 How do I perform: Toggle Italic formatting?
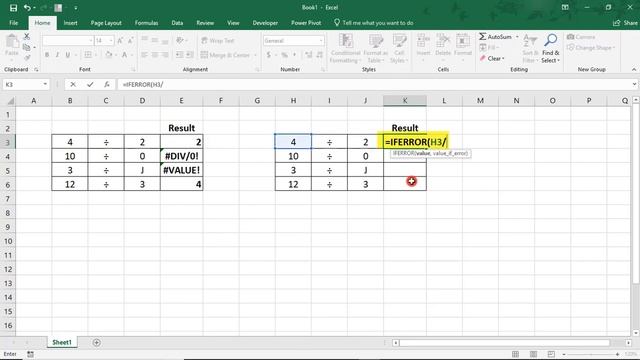[57, 55]
